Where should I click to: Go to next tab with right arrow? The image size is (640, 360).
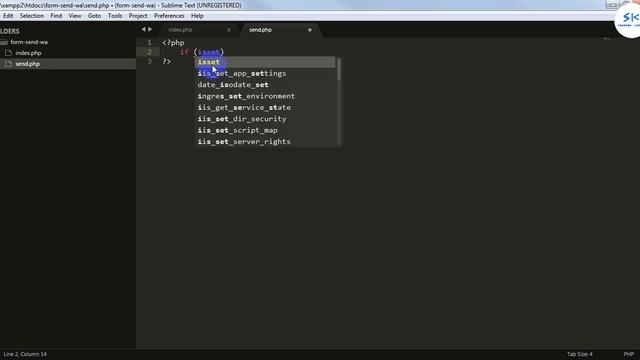pyautogui.click(x=150, y=29)
